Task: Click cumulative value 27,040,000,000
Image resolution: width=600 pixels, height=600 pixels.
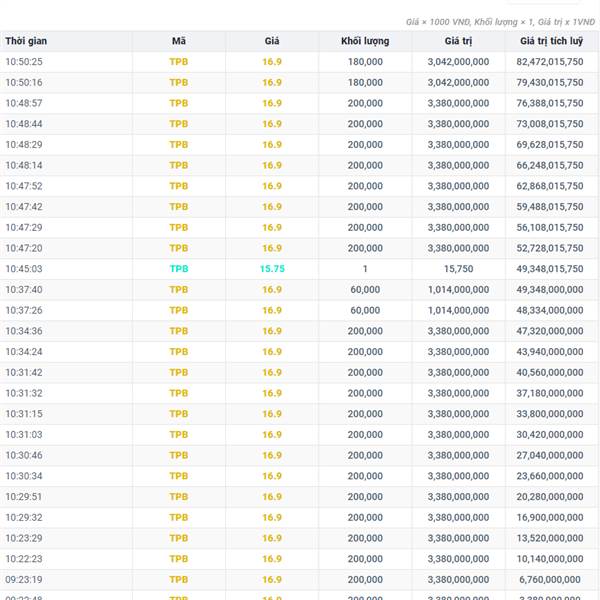Action: pyautogui.click(x=550, y=455)
